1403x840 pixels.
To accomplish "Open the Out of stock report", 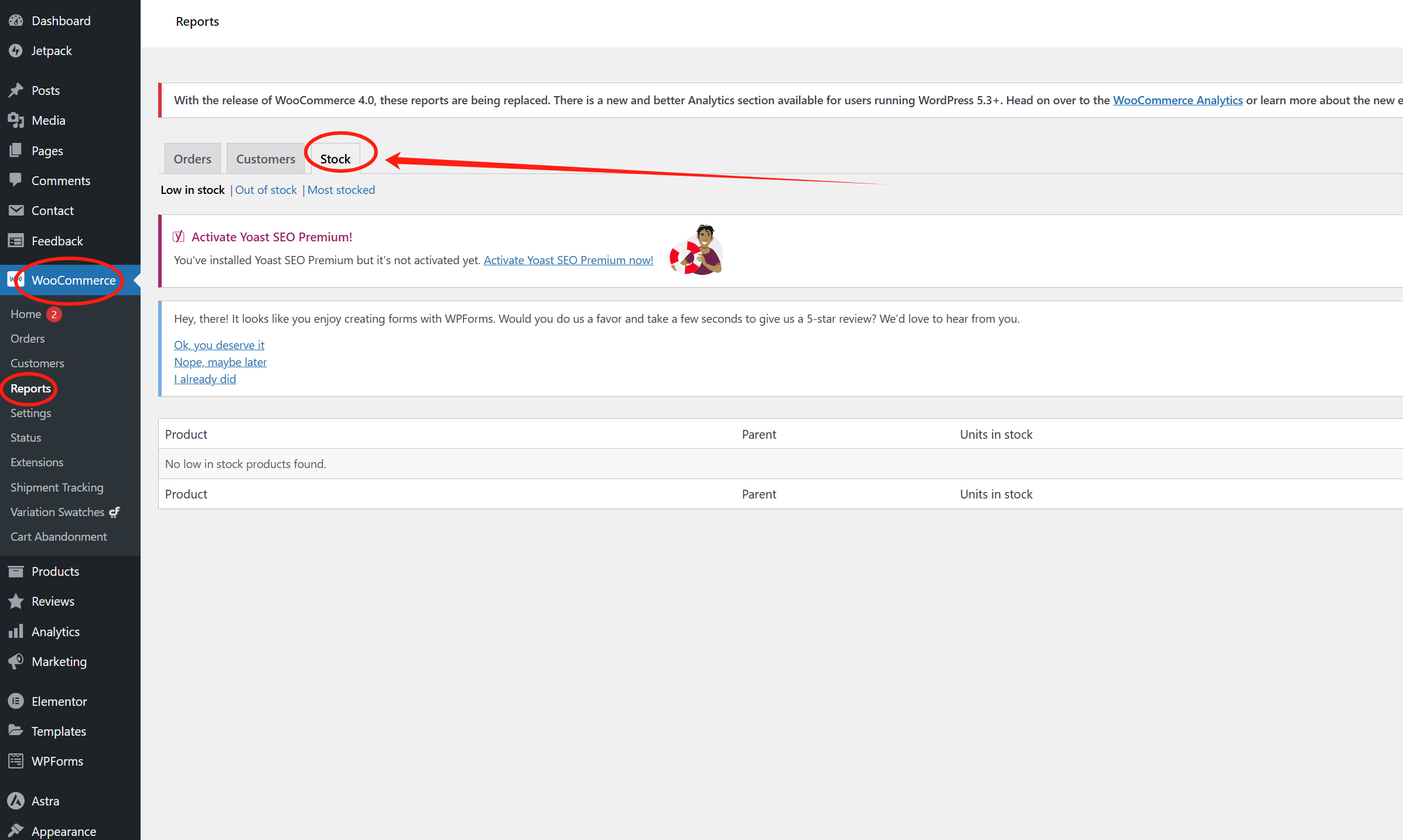I will pyautogui.click(x=265, y=189).
